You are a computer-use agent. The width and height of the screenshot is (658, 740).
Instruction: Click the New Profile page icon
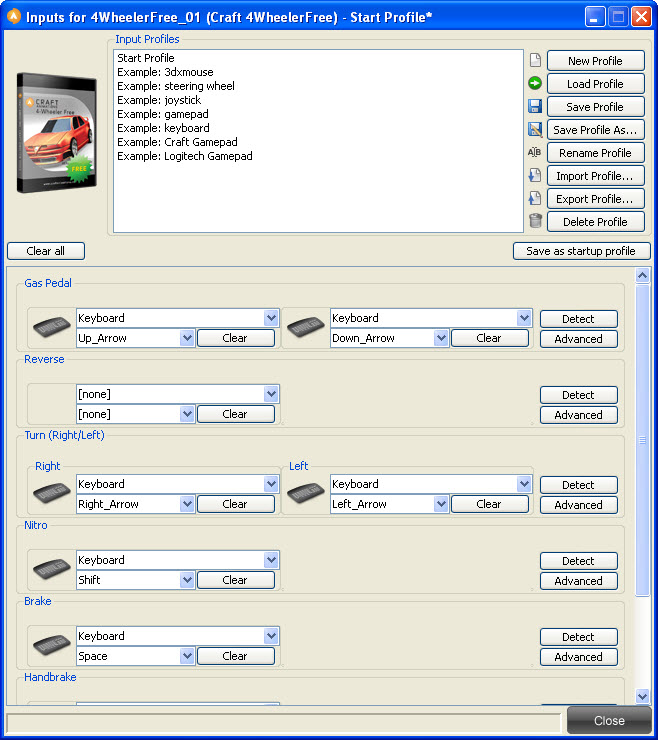pos(535,60)
